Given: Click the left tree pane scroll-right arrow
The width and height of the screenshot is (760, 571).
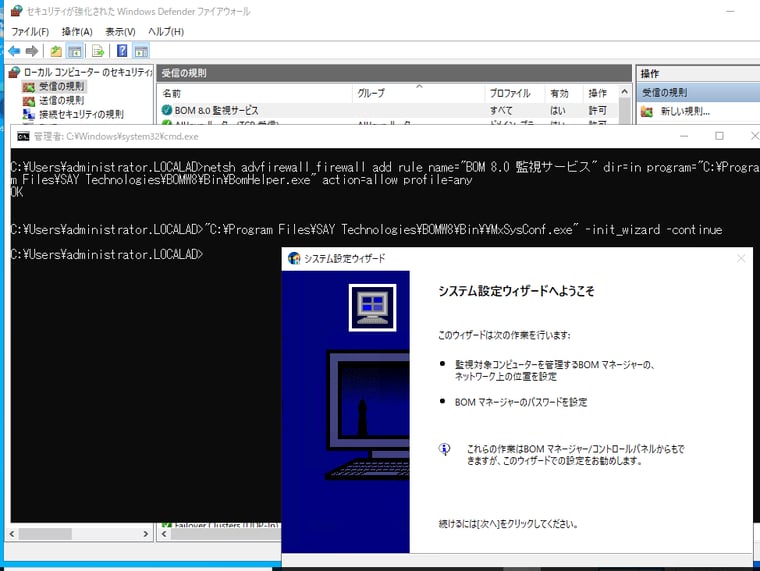Looking at the screenshot, I should coord(145,534).
